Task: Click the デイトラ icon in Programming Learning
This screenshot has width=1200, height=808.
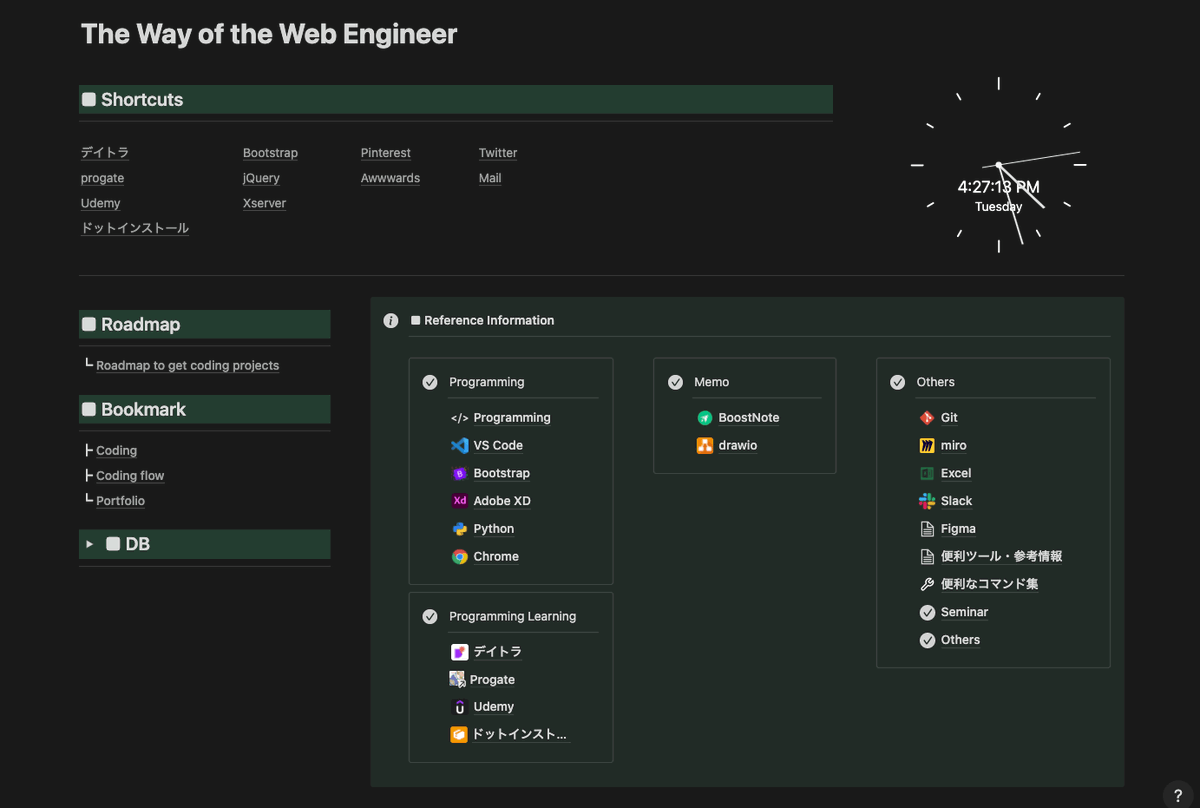Action: click(x=459, y=652)
